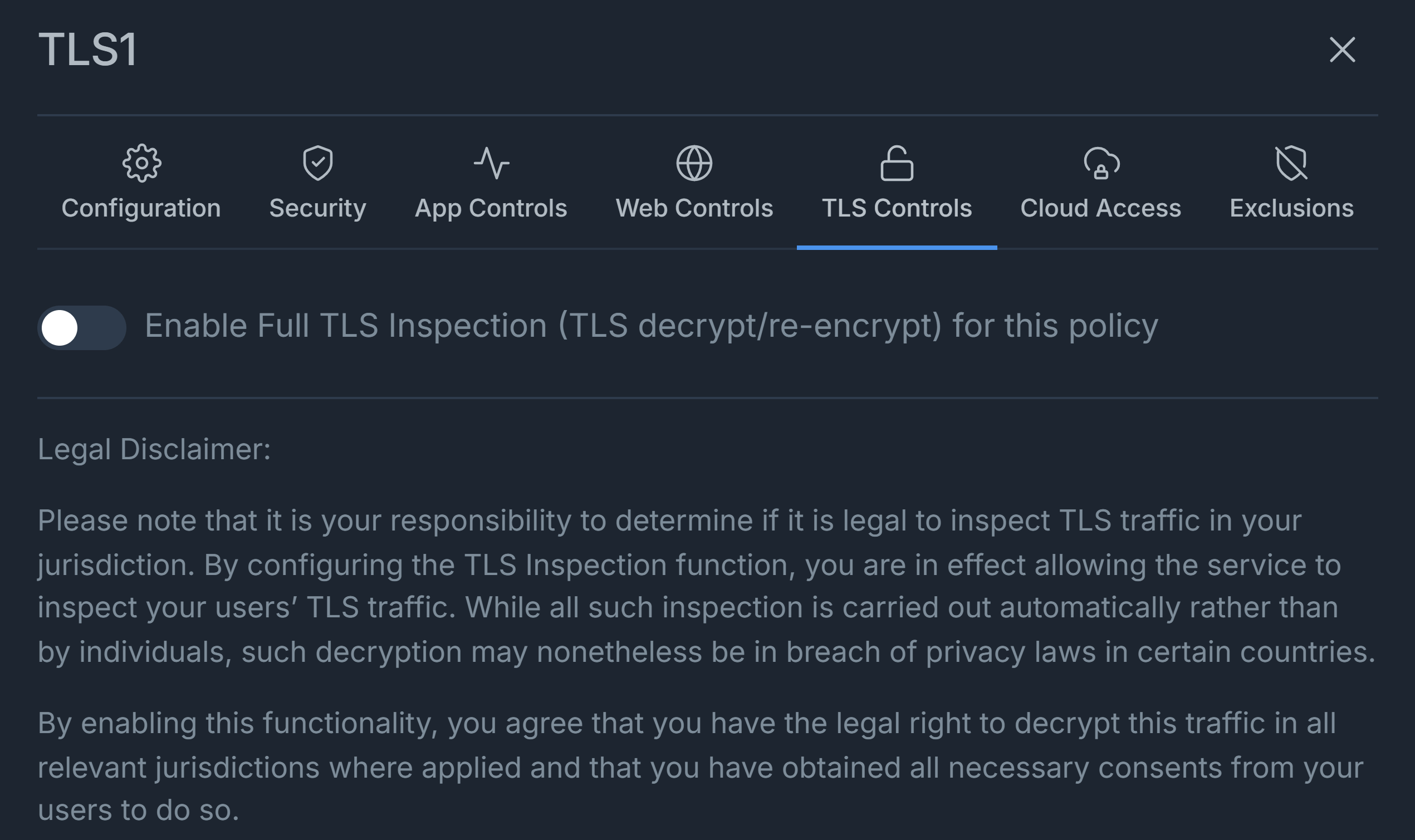Screen dimensions: 1415x840
Task: Click the 'Legal Disclaimer:' heading
Action: 154,449
